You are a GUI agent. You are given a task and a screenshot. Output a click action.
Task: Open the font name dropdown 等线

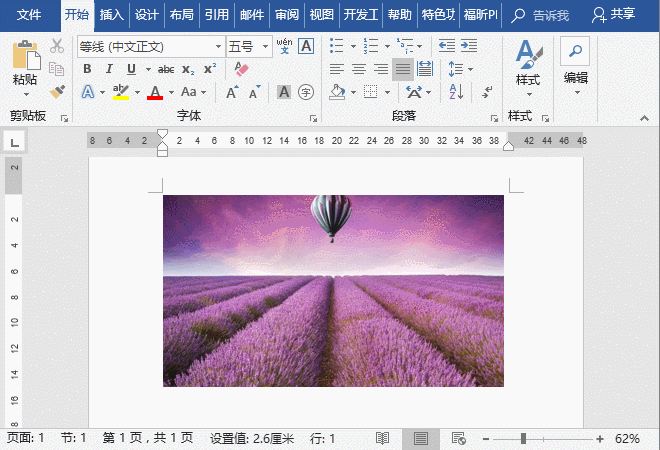pos(218,46)
